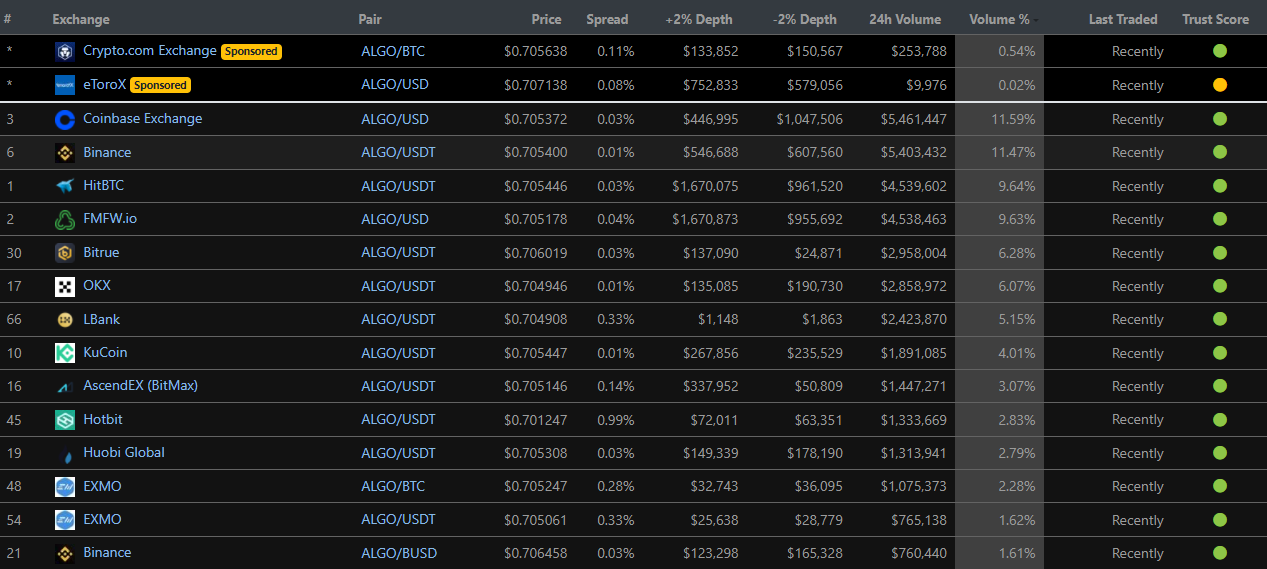Image resolution: width=1267 pixels, height=569 pixels.
Task: Click FMFW.io +2% depth $1,670,873
Action: [x=705, y=219]
